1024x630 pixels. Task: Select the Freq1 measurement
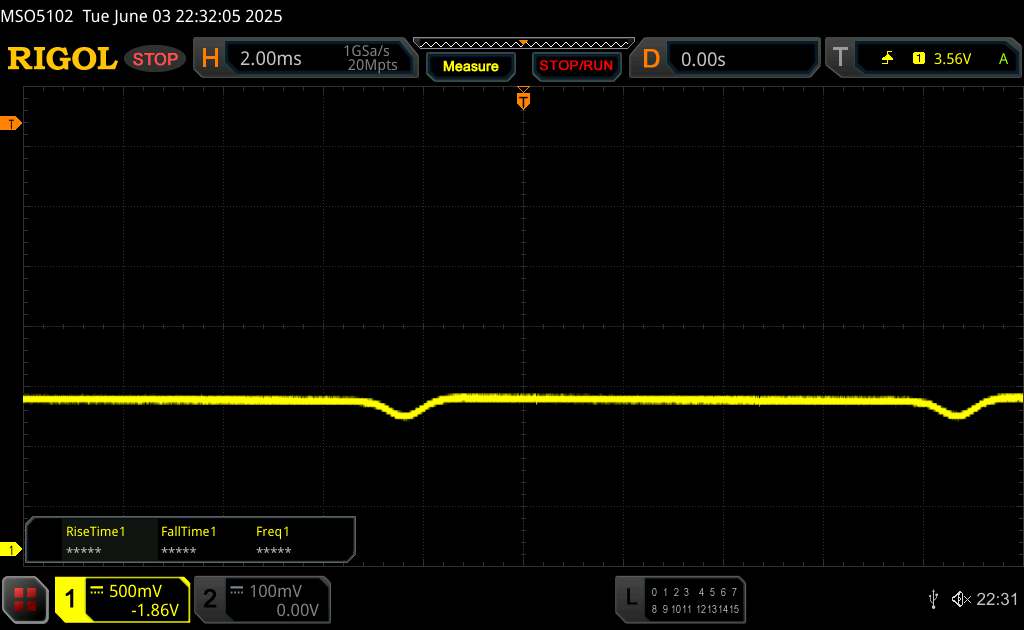(x=273, y=540)
